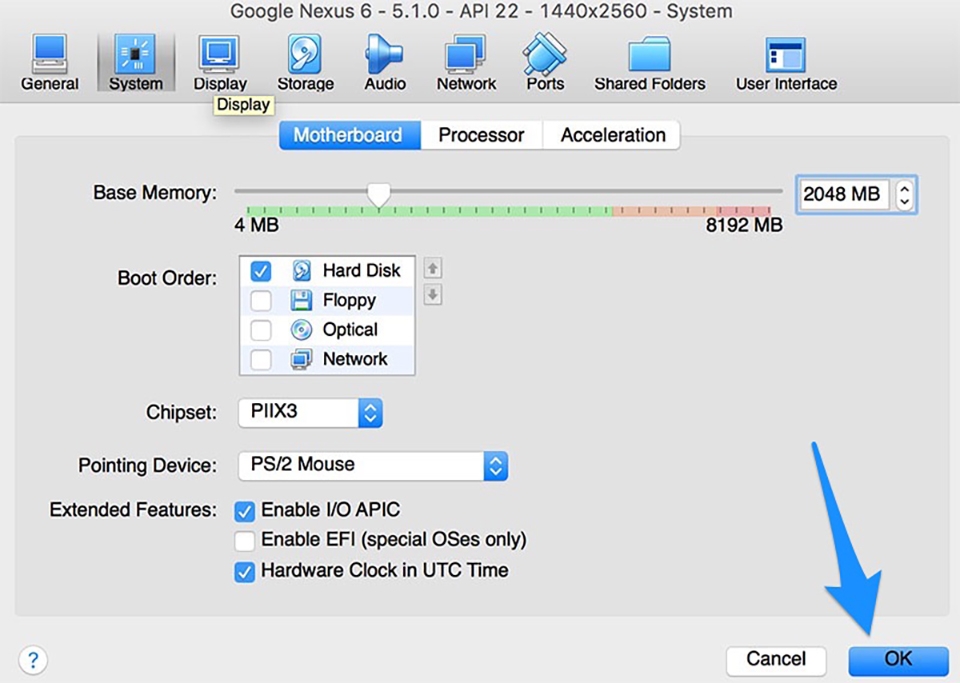
Task: Open the Network settings icon
Action: click(466, 62)
